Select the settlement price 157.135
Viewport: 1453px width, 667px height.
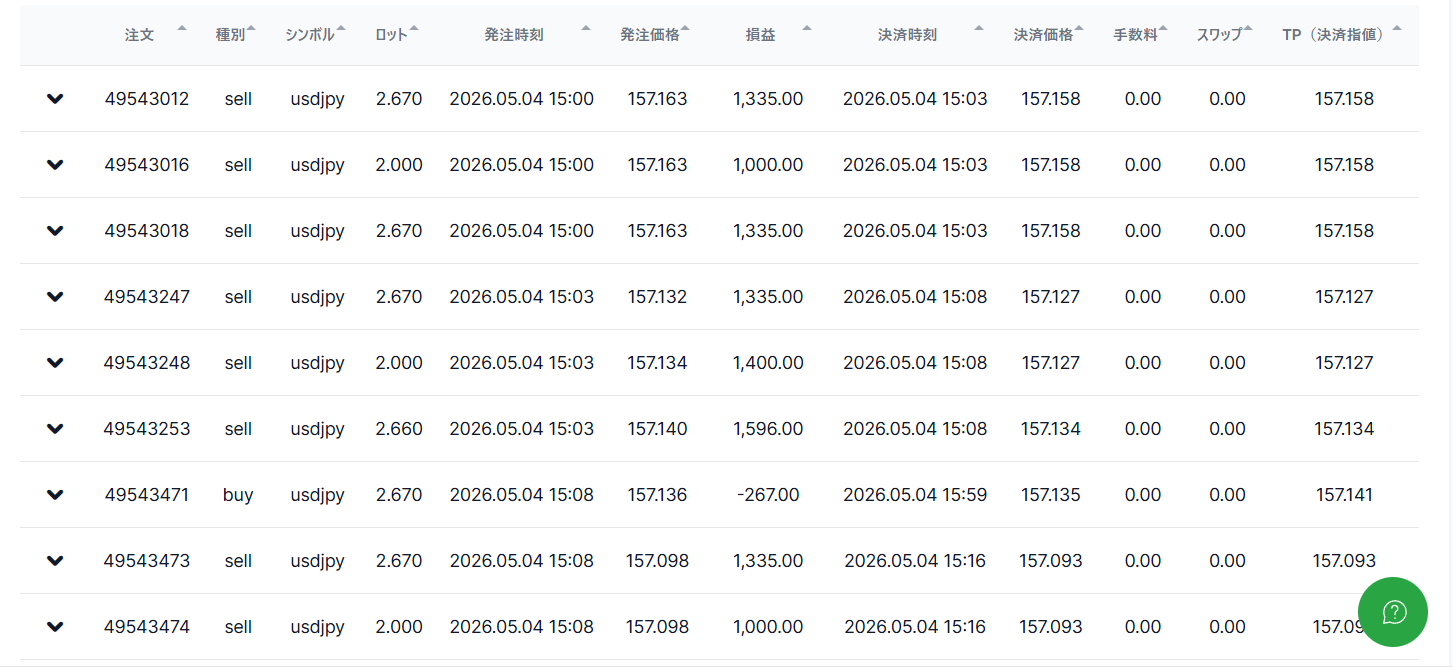(1051, 495)
